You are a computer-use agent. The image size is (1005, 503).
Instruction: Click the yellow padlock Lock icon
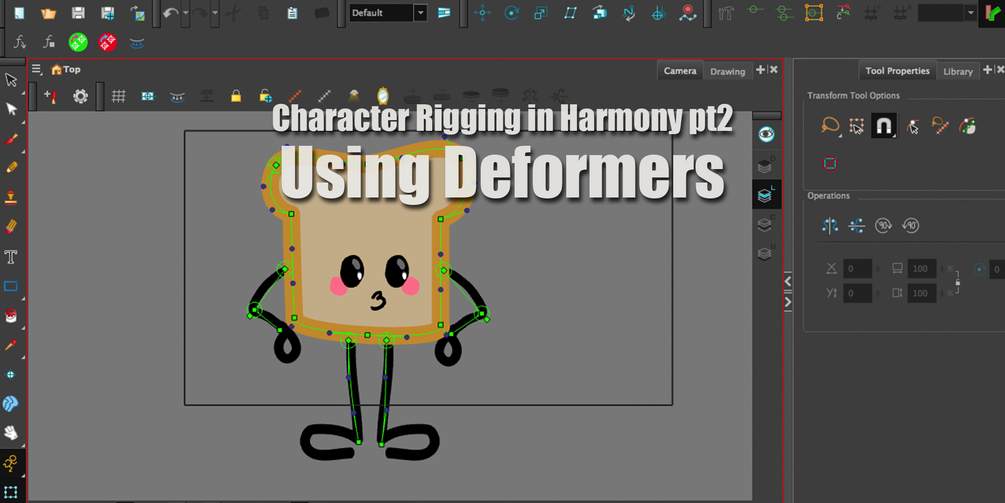(x=236, y=97)
